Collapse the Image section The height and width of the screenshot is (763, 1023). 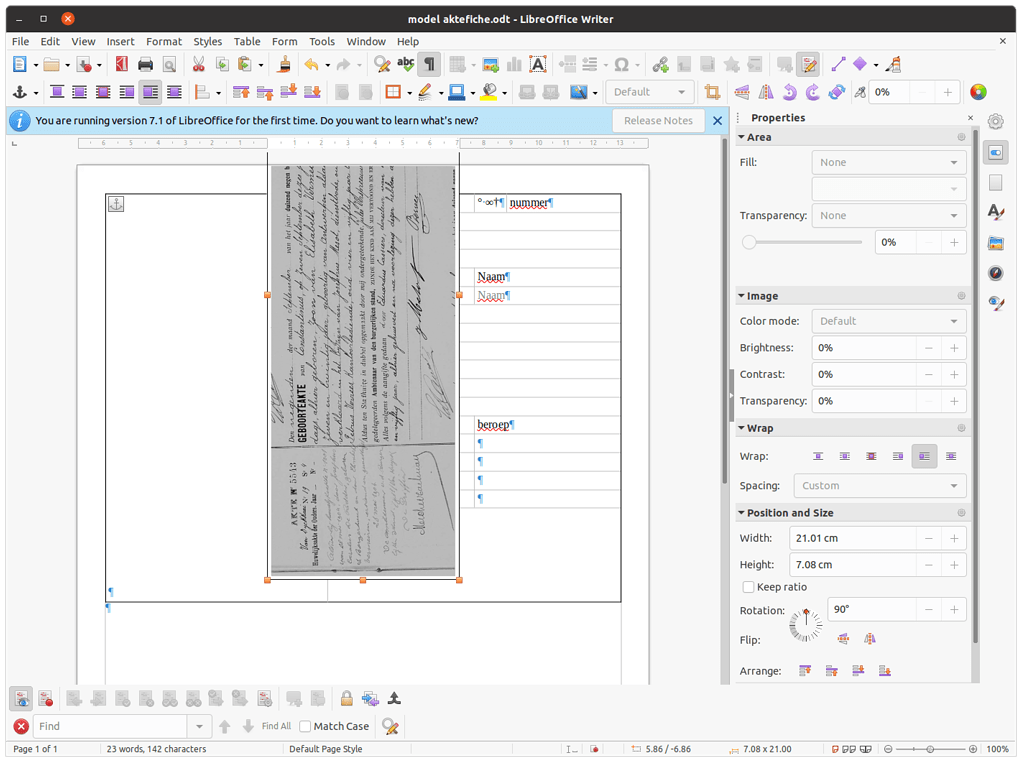tap(741, 296)
